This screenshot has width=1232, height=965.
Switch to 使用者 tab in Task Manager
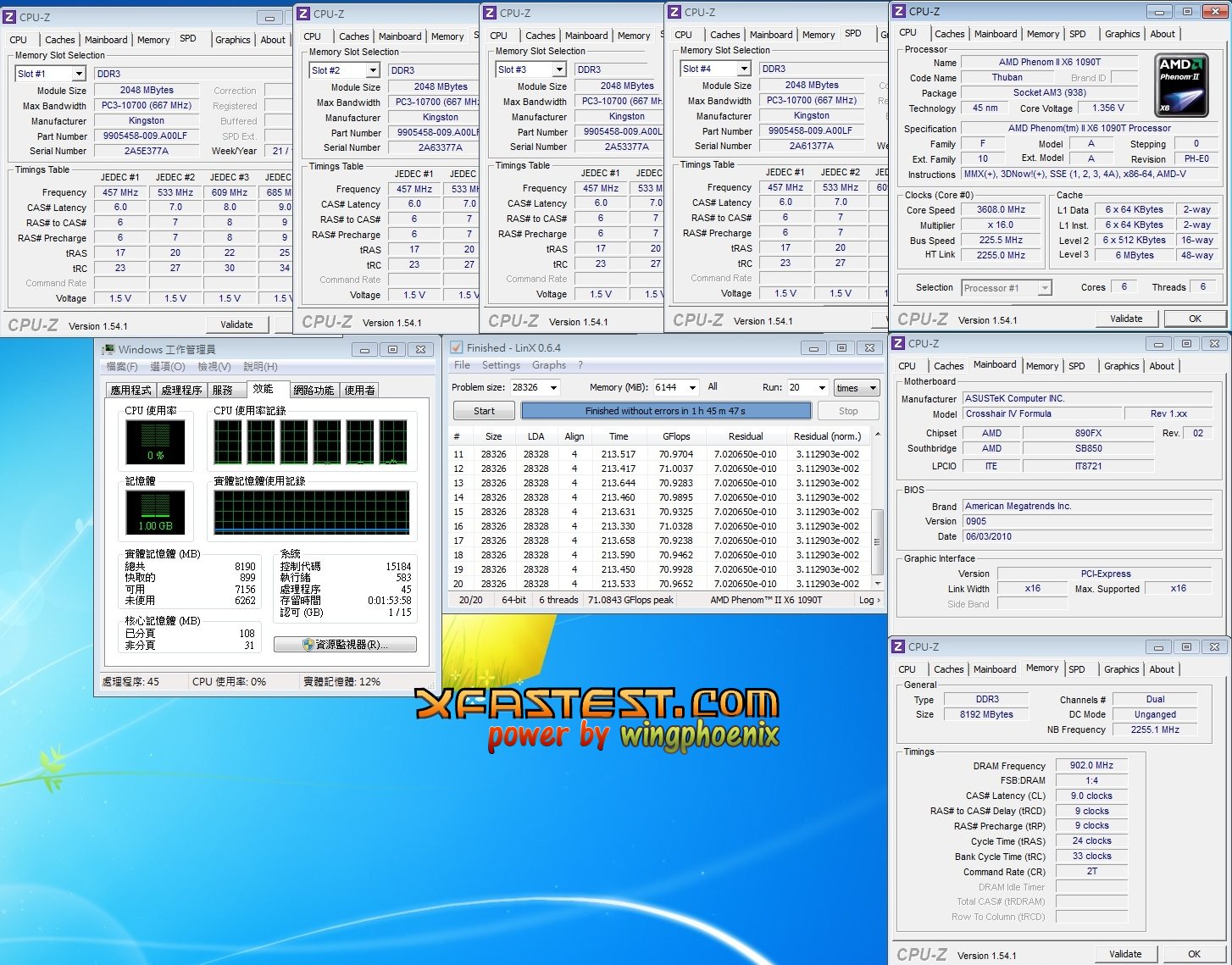[359, 390]
